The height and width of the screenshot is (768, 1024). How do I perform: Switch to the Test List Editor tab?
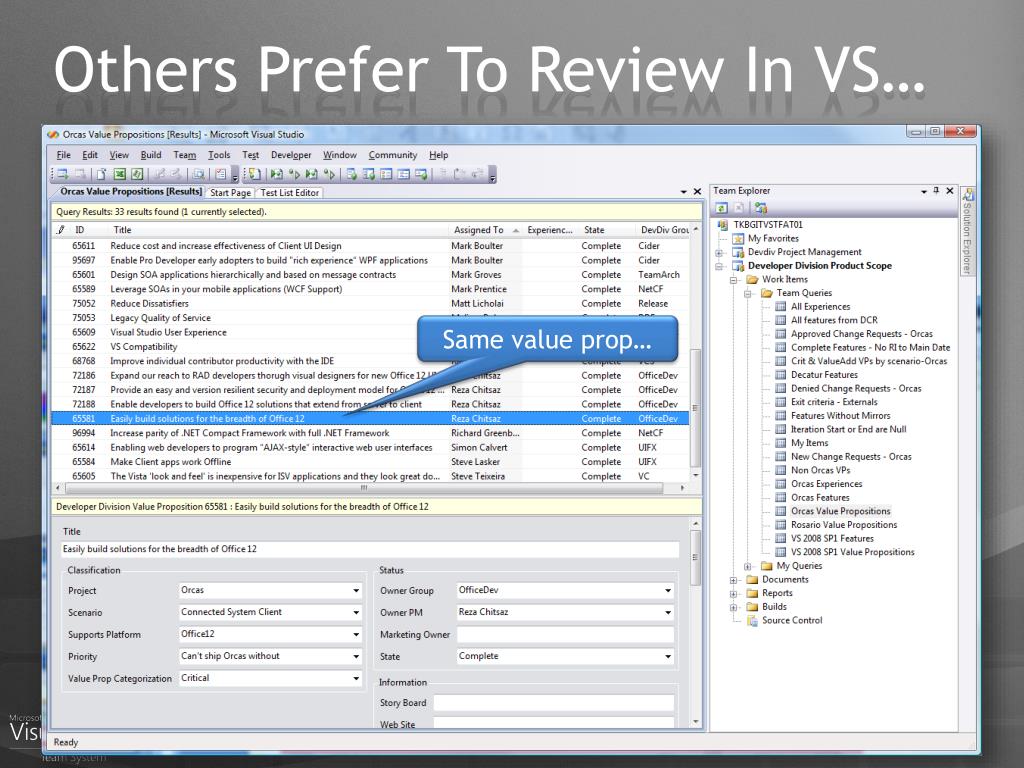click(289, 193)
